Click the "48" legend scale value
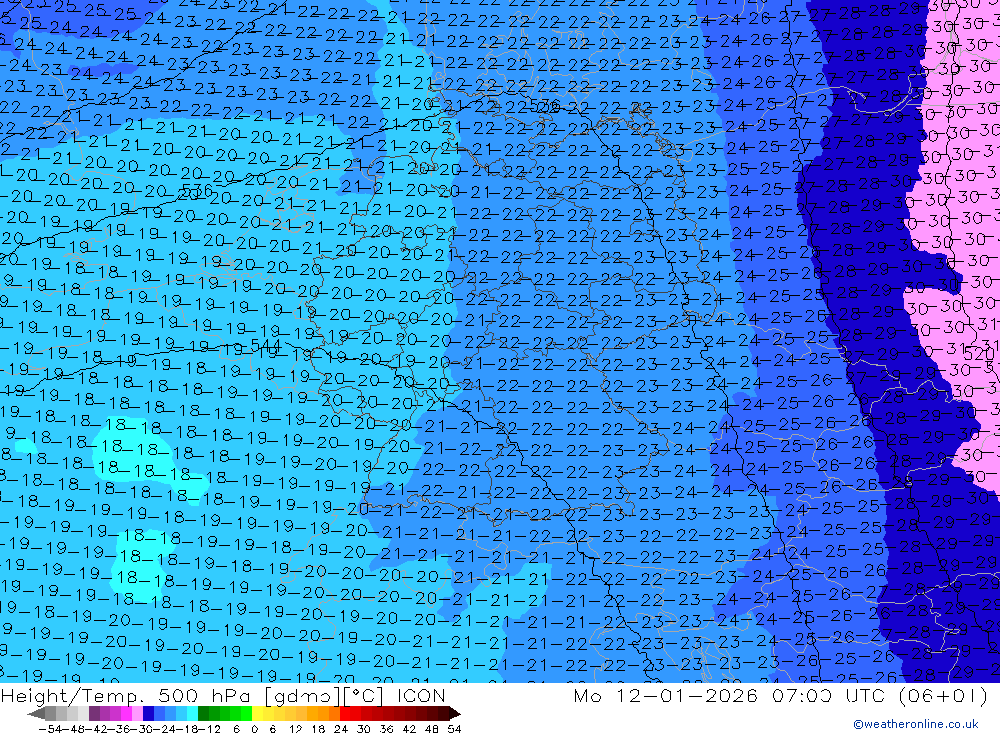 [x=431, y=727]
